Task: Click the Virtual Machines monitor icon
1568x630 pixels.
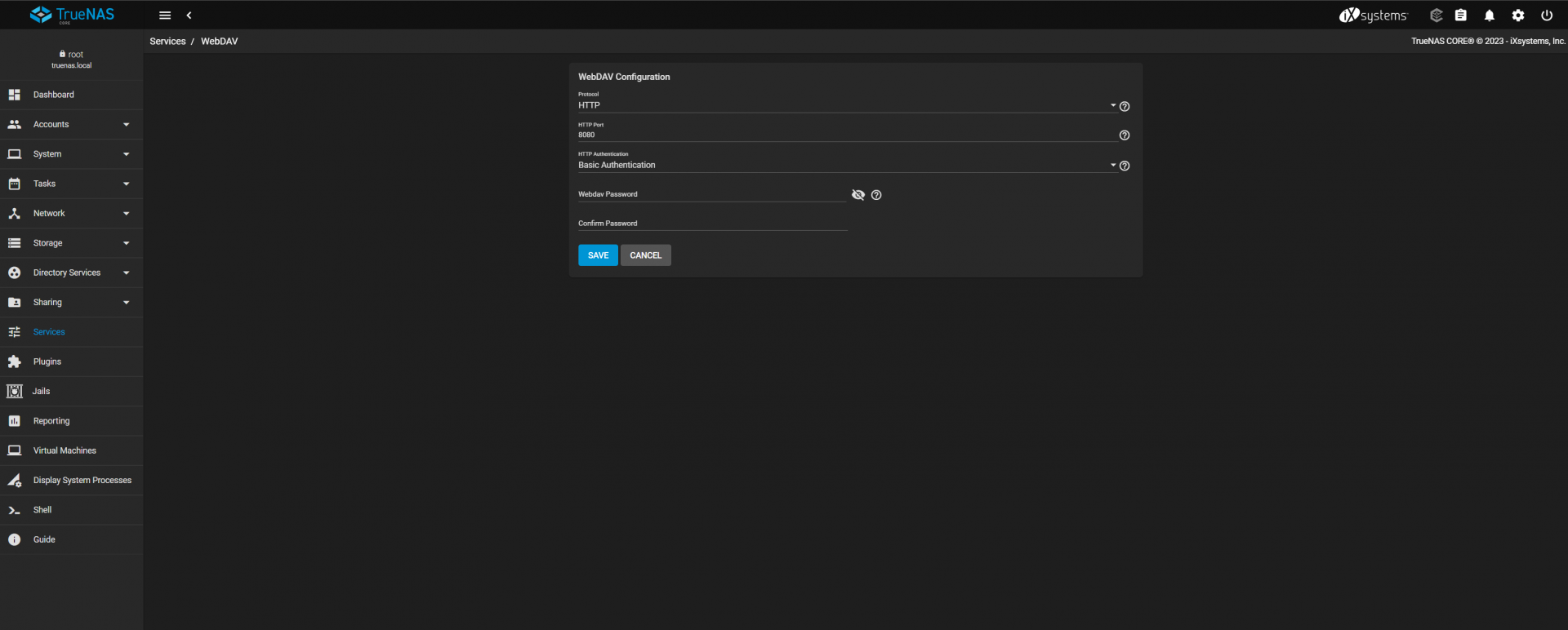Action: (15, 450)
